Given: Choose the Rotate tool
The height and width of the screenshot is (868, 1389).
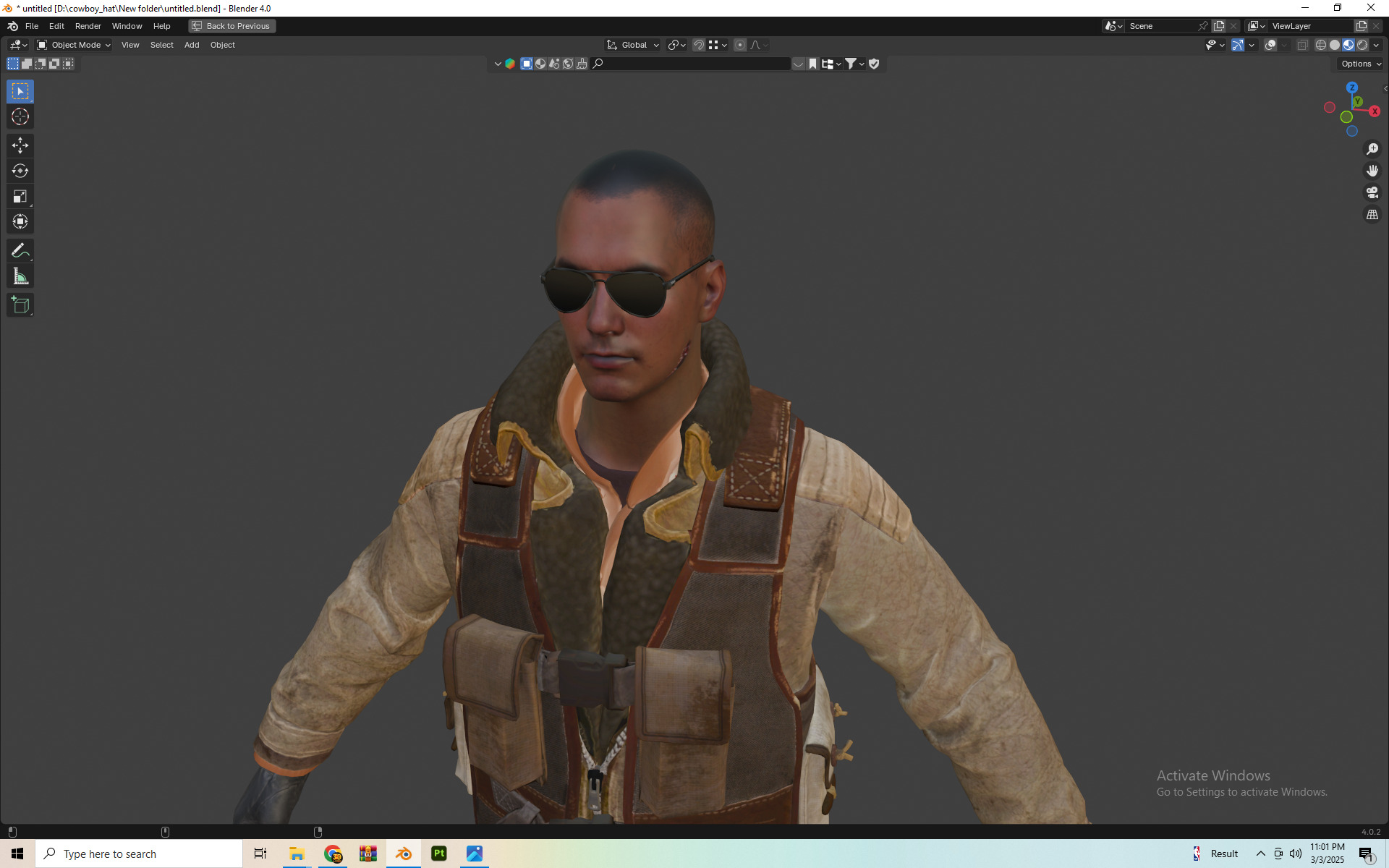Looking at the screenshot, I should (20, 171).
